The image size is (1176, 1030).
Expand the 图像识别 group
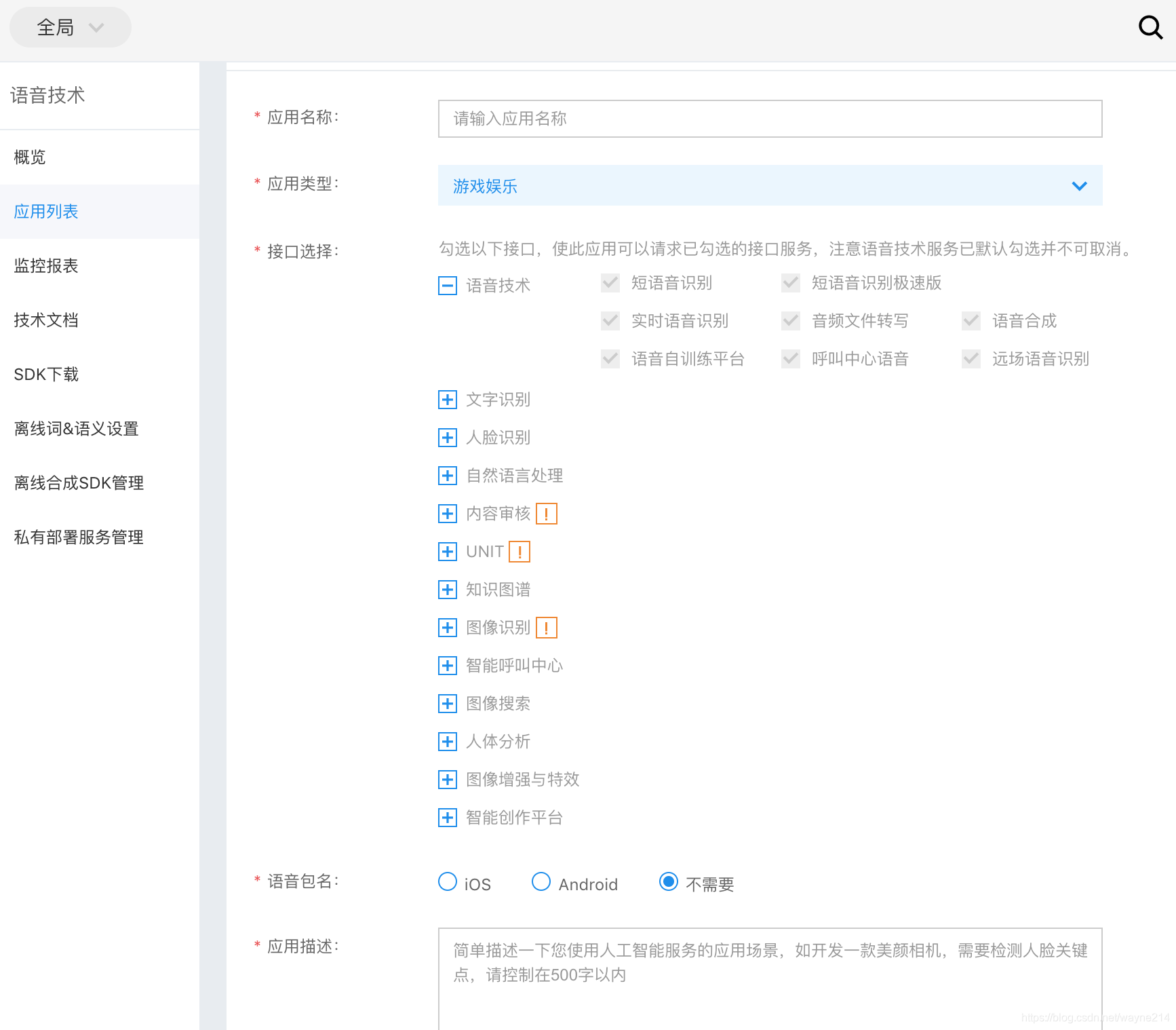tap(448, 628)
